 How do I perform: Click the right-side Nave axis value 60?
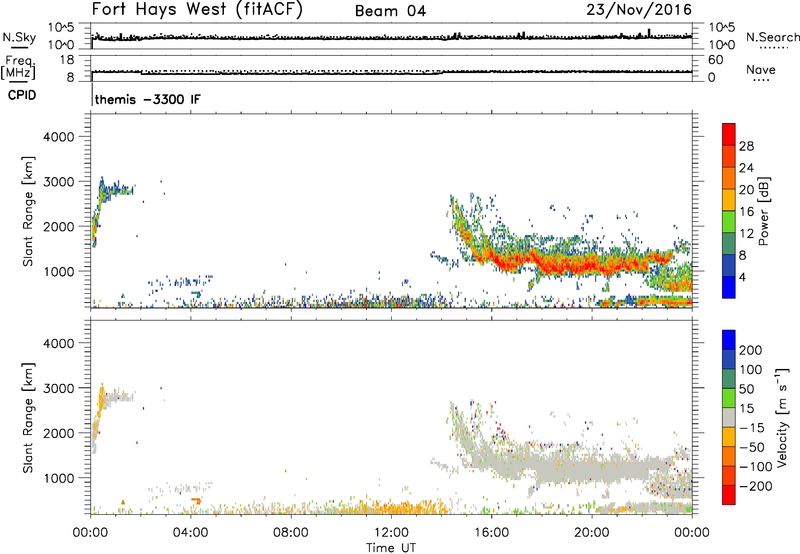715,60
